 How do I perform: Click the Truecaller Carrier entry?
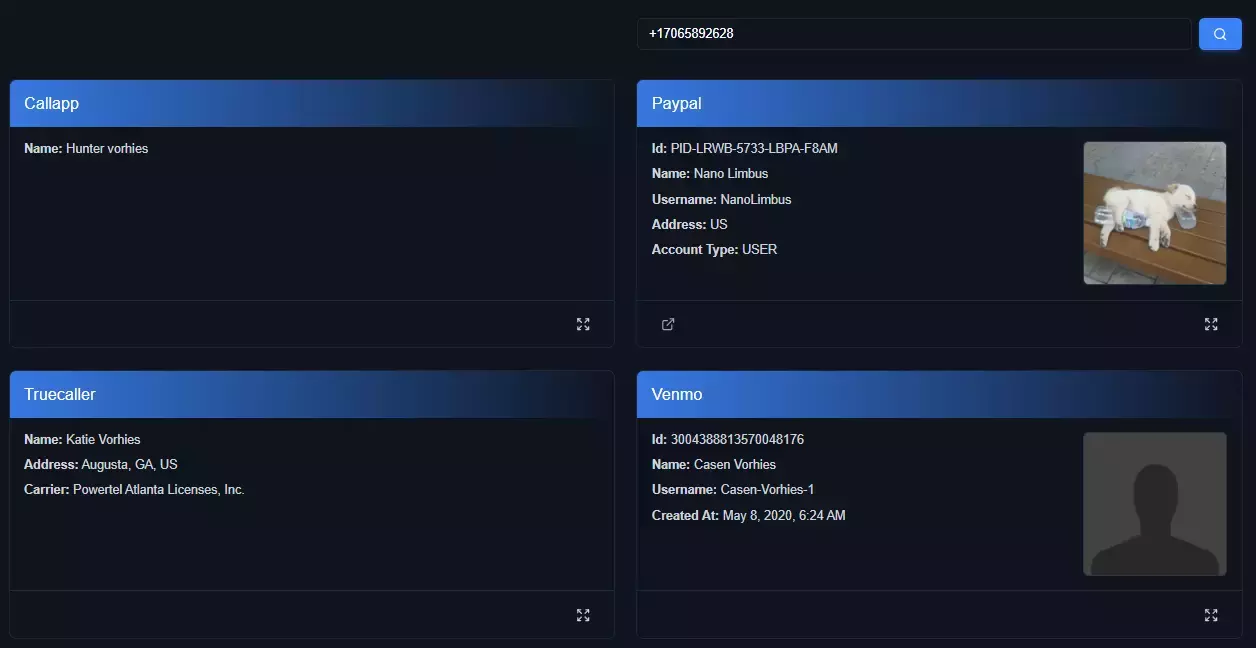click(134, 490)
